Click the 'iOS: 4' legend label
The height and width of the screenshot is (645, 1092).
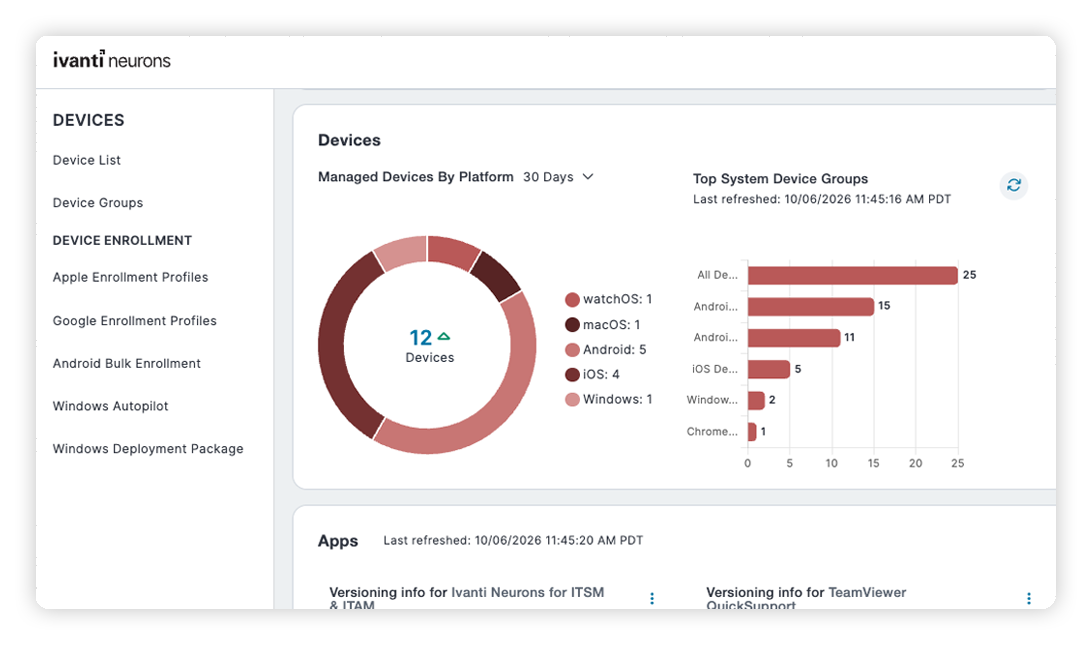pos(601,375)
